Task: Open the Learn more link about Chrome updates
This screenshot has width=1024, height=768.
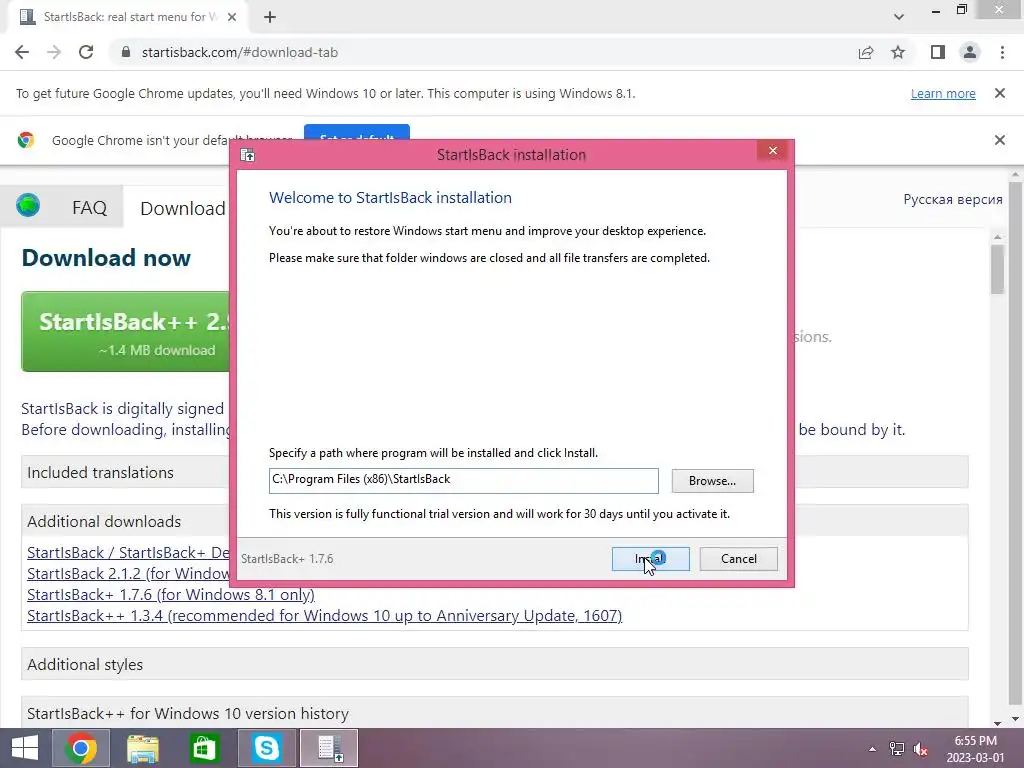Action: point(943,93)
